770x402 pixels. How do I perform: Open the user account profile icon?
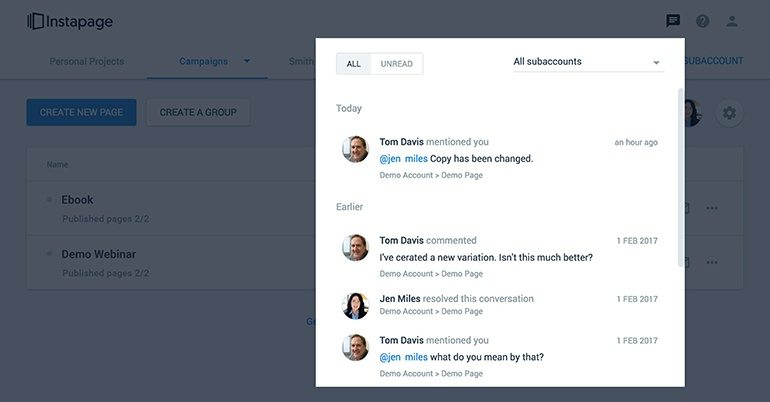point(732,21)
